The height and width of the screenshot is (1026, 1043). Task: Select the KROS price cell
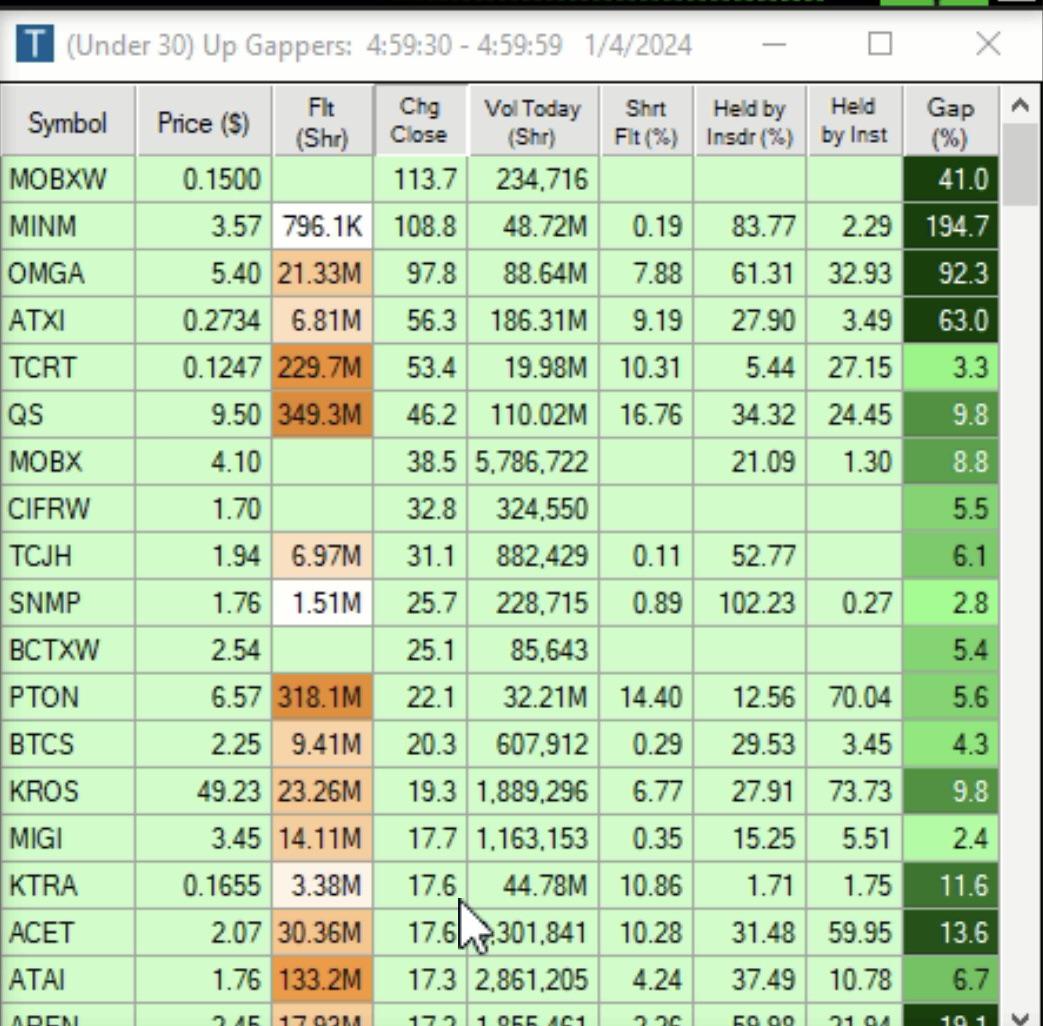(203, 791)
